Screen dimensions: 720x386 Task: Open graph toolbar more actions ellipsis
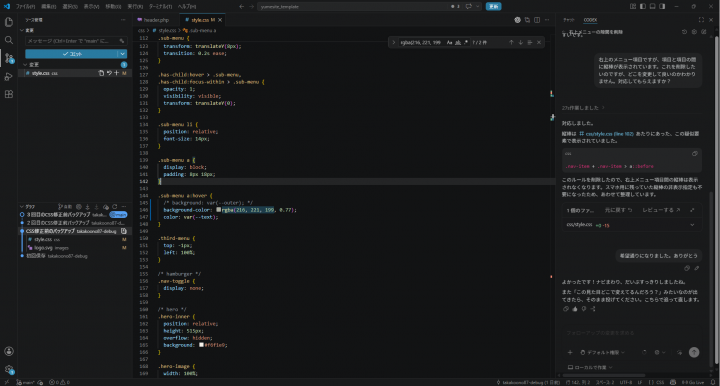[x=124, y=207]
